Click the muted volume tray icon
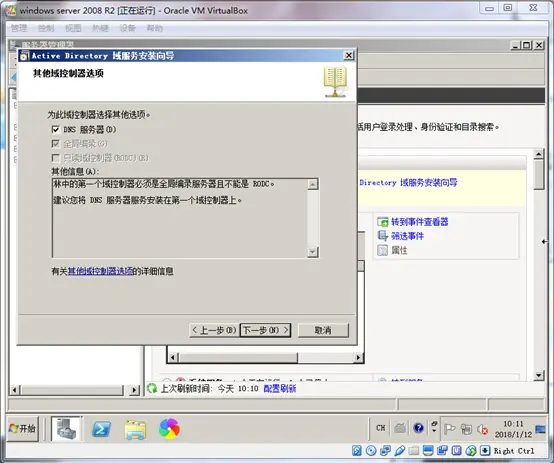The image size is (554, 463). point(483,429)
